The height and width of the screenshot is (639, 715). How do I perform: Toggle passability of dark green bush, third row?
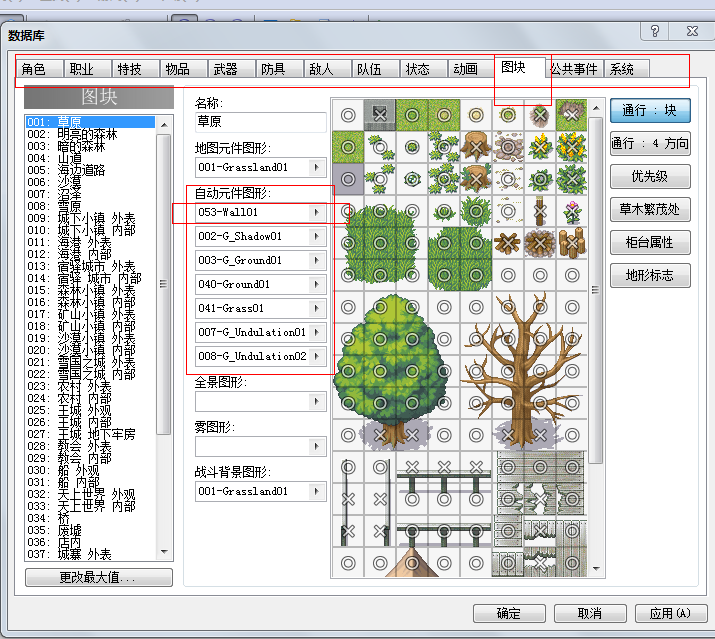coord(572,179)
